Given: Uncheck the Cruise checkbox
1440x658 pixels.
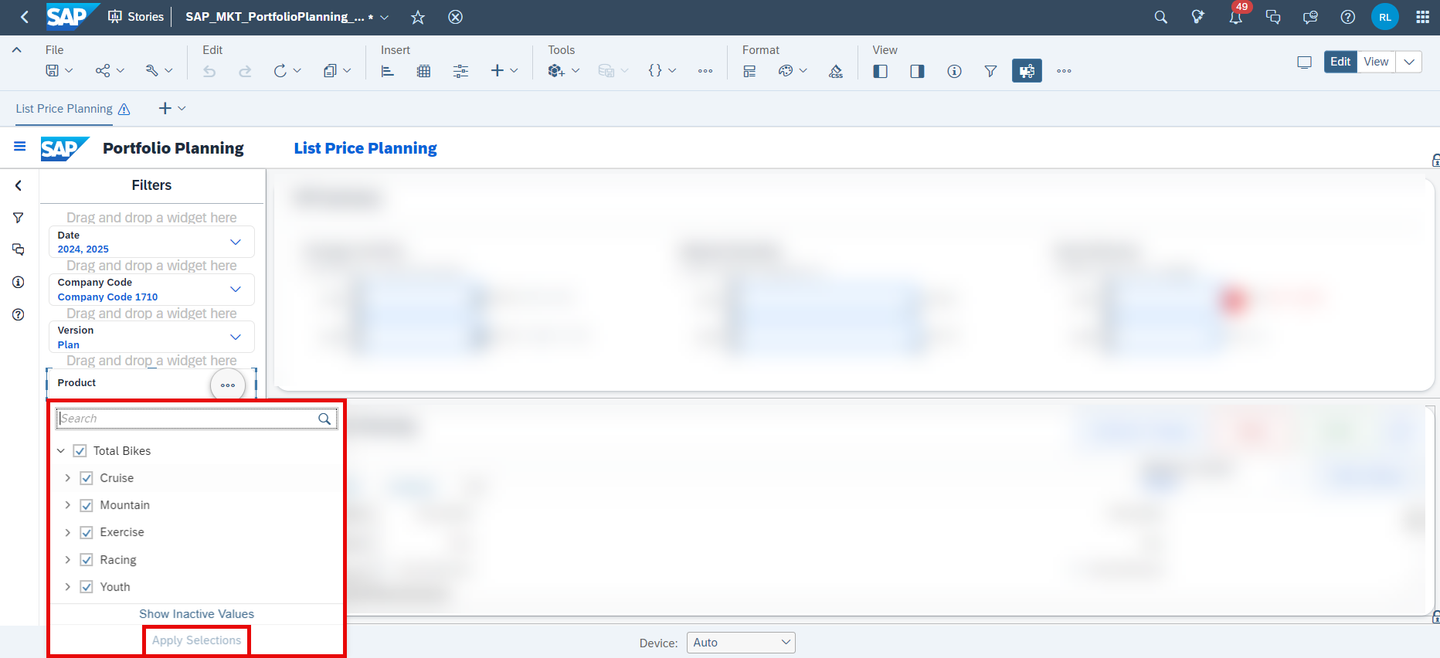Looking at the screenshot, I should [86, 478].
